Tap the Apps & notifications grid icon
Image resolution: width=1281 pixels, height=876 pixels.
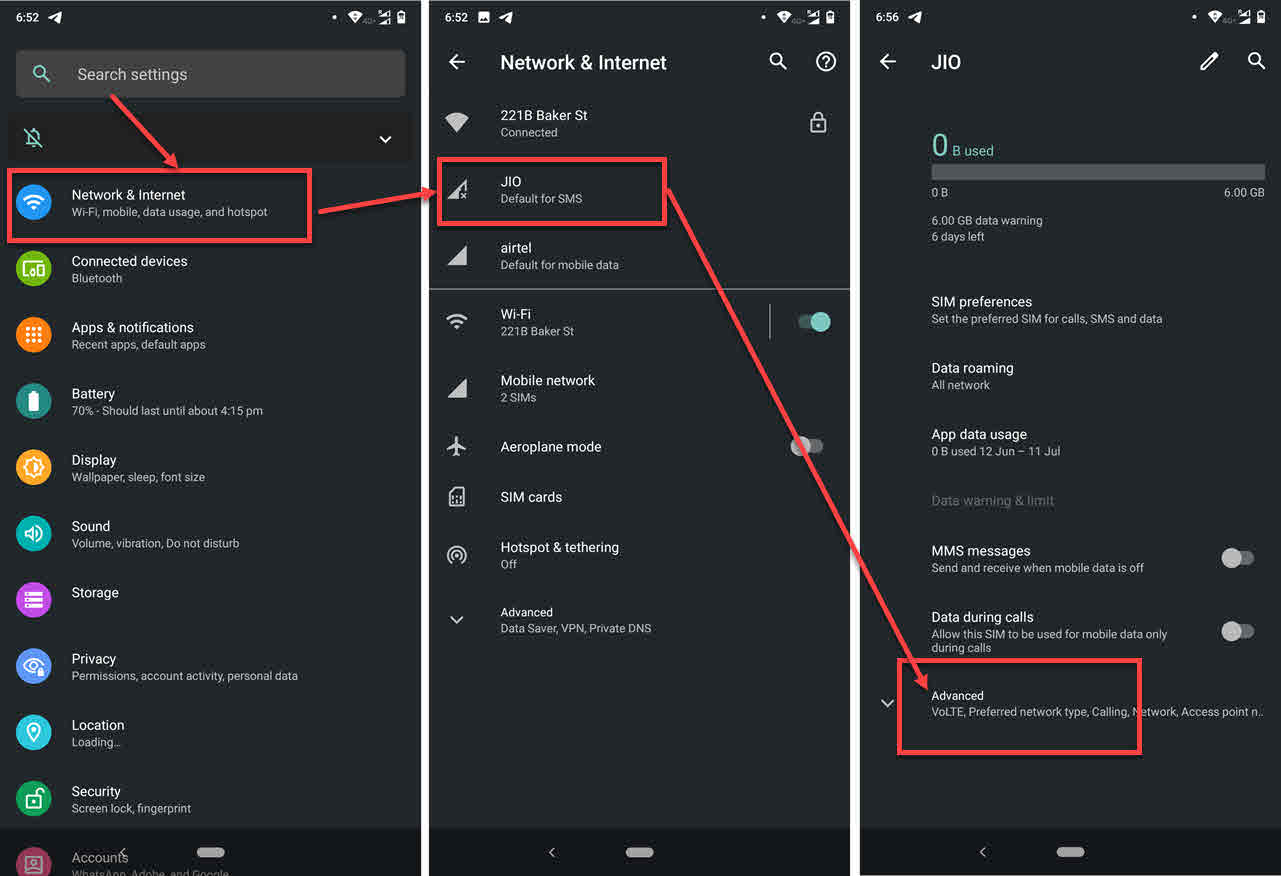34,335
